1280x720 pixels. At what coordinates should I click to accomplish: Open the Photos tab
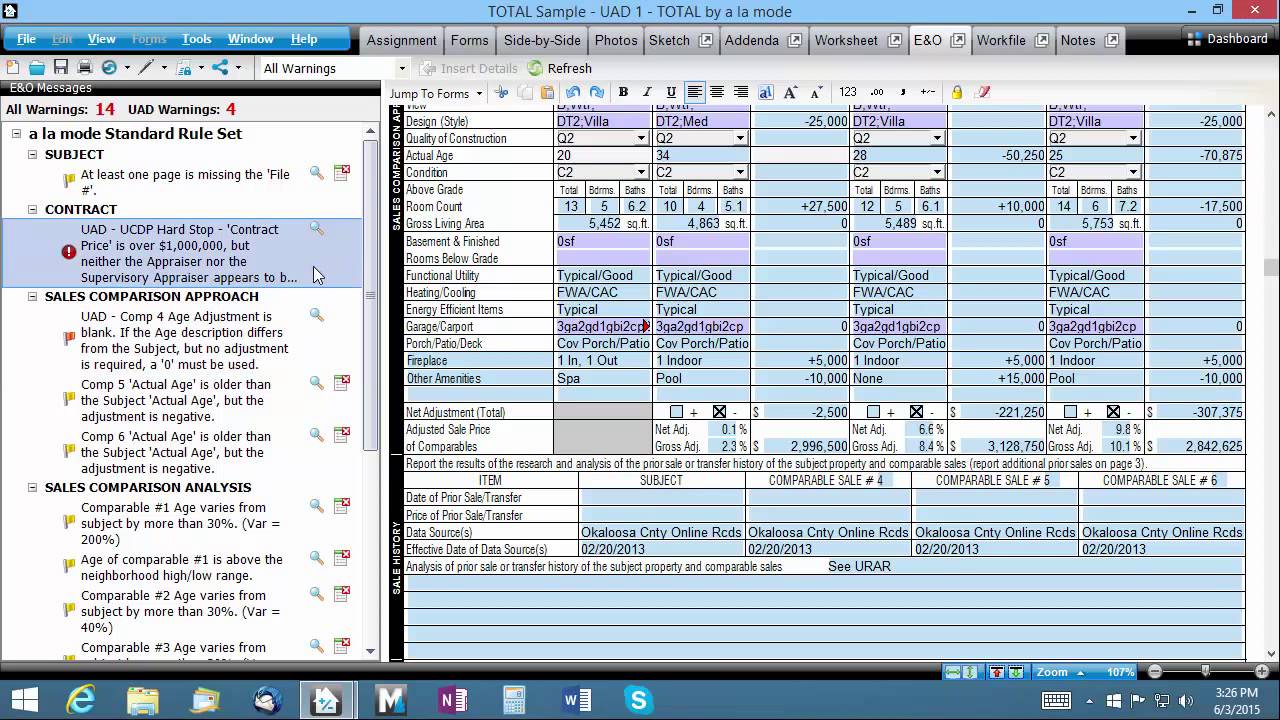pos(616,40)
